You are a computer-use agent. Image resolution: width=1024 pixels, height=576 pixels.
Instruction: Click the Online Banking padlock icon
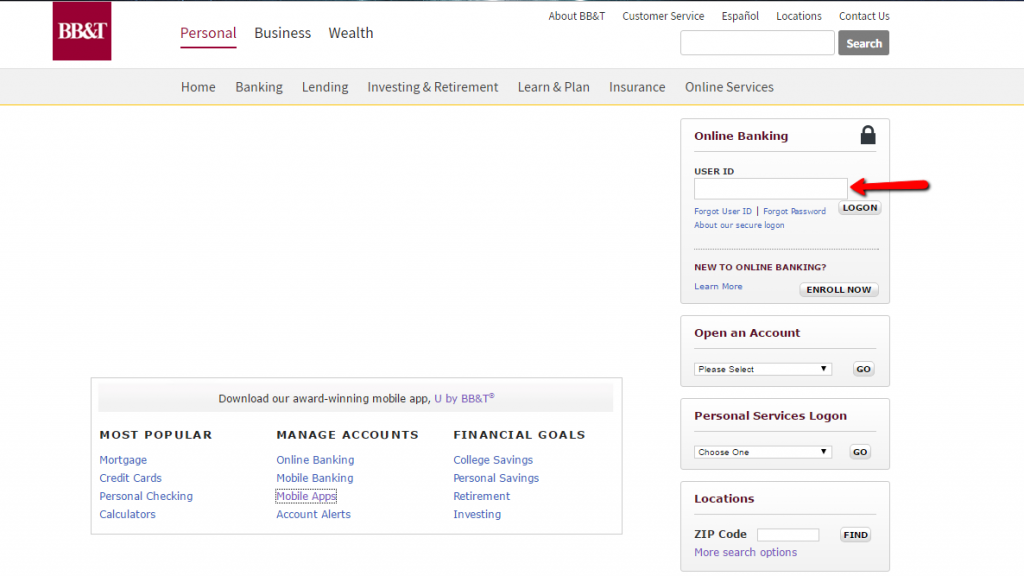click(x=867, y=135)
